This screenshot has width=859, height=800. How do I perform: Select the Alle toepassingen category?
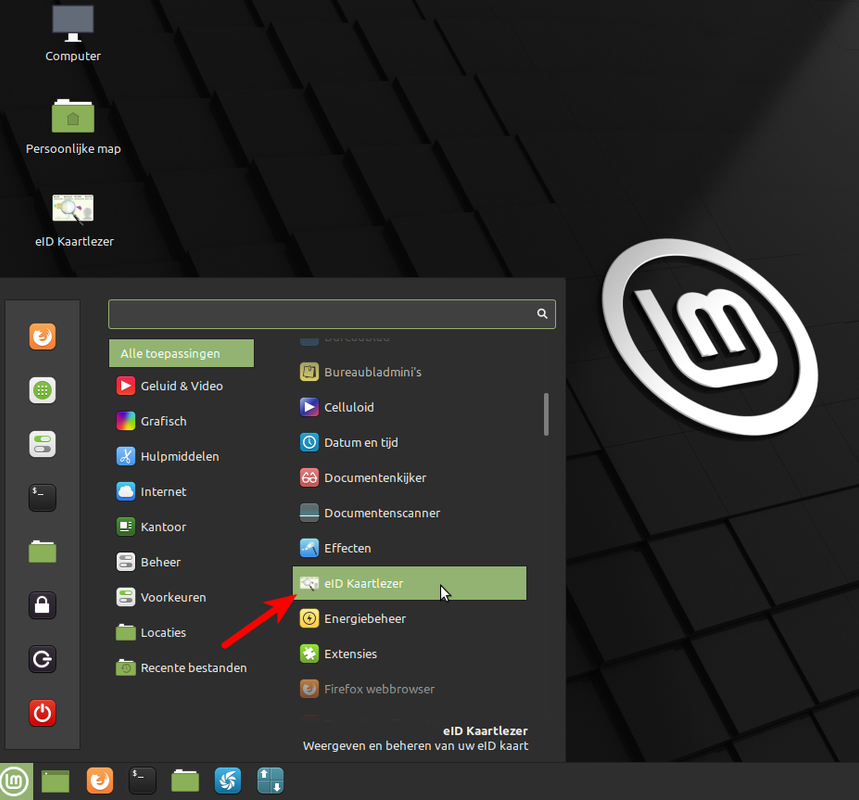[181, 353]
